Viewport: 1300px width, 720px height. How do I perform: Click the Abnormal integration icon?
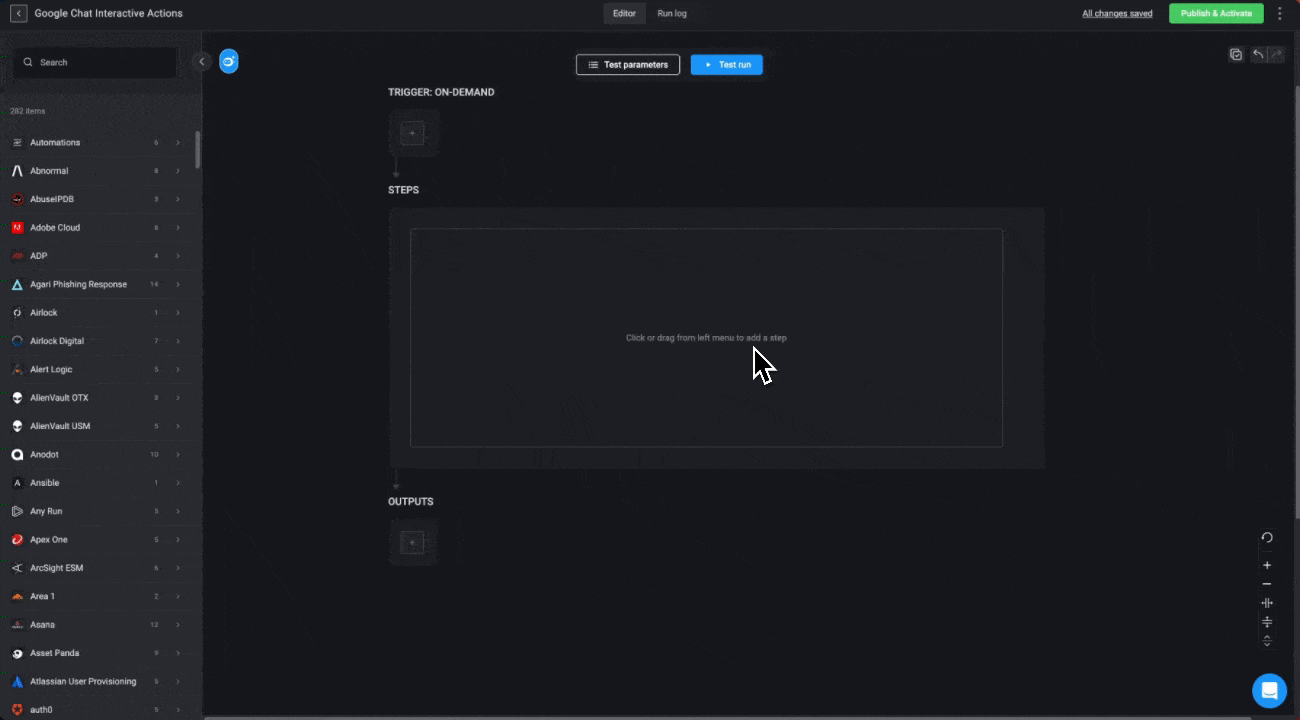[17, 171]
